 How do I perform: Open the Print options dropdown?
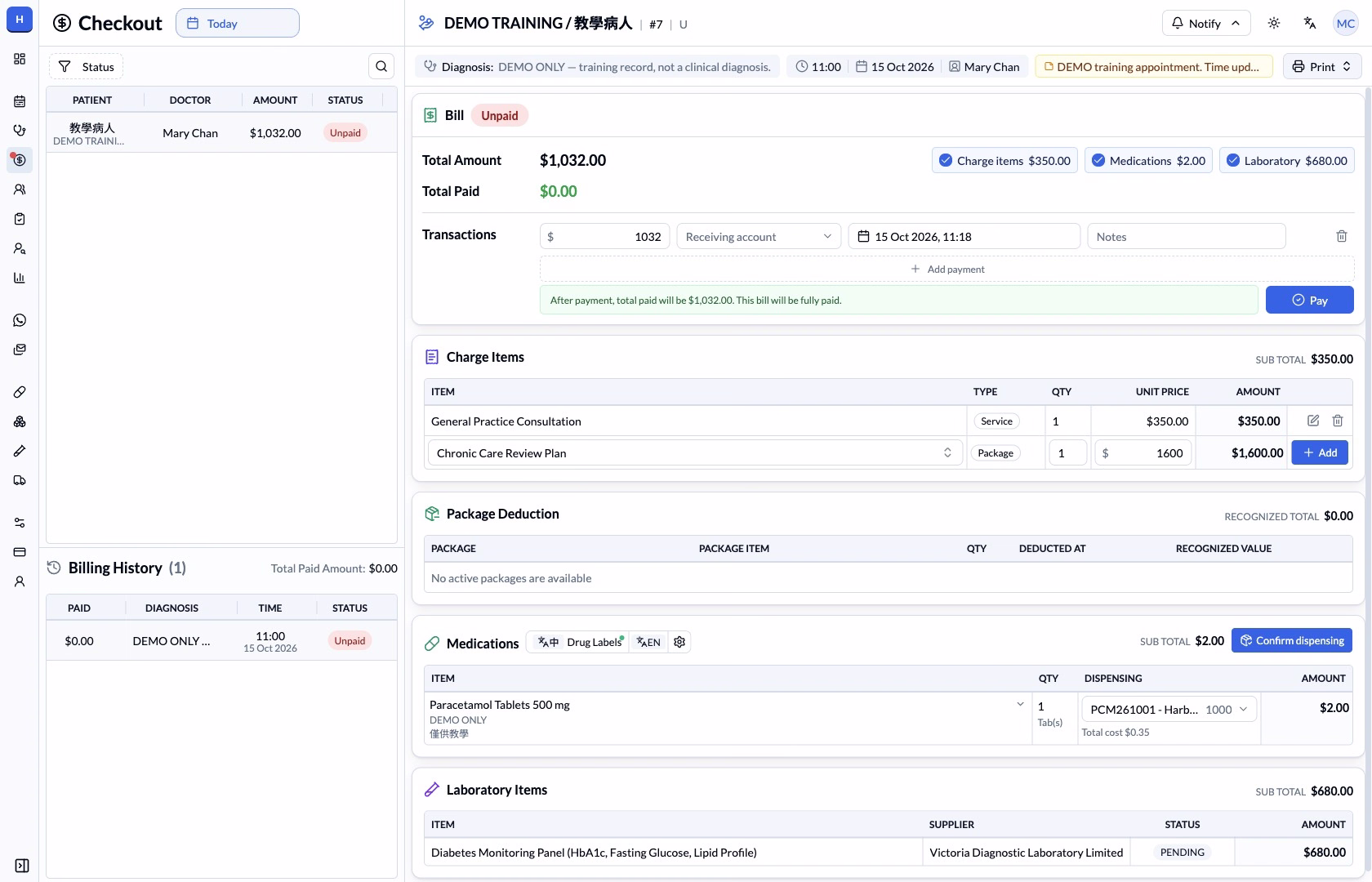pos(1322,66)
